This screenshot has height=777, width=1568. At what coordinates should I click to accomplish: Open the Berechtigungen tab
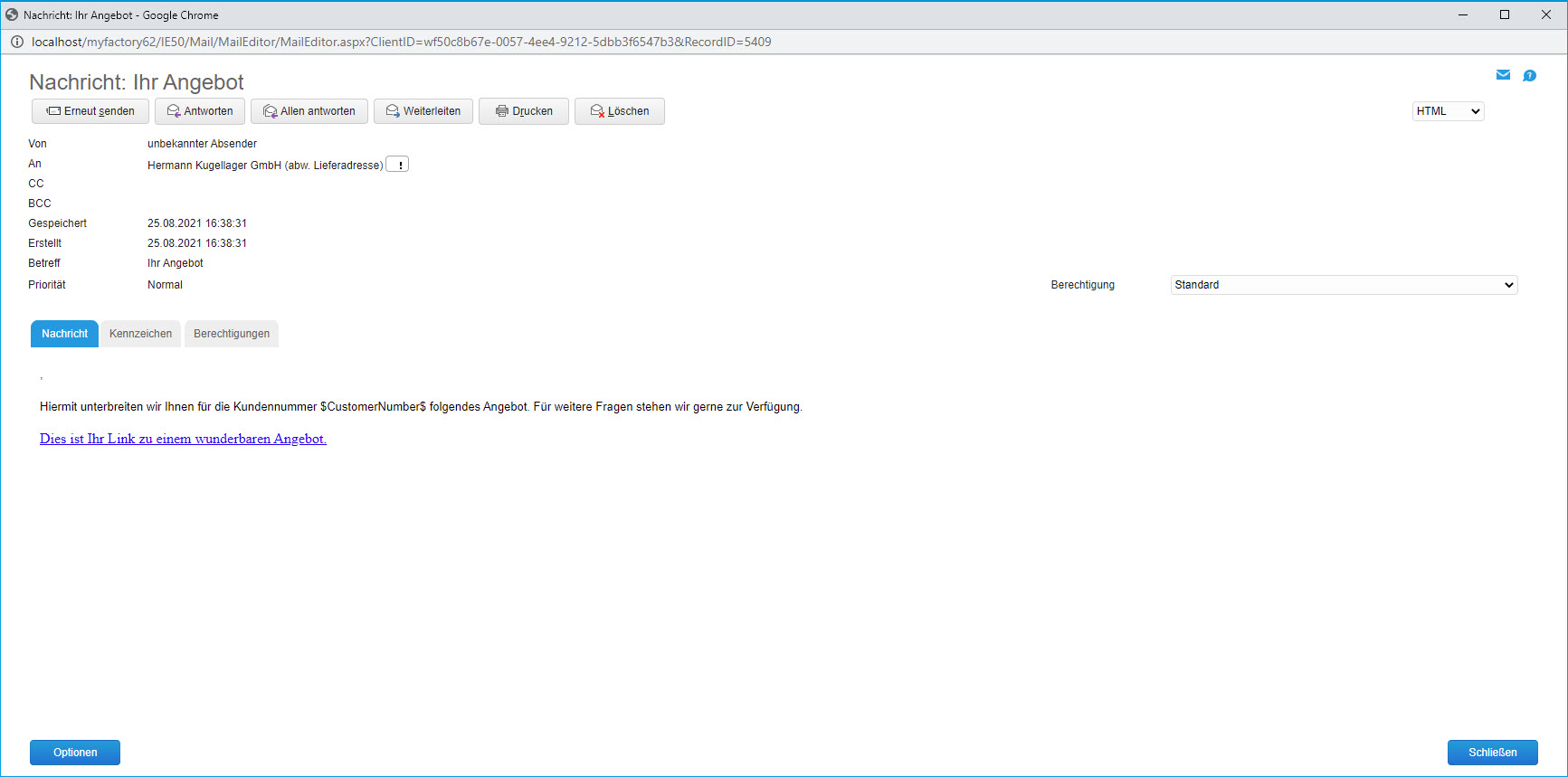232,334
